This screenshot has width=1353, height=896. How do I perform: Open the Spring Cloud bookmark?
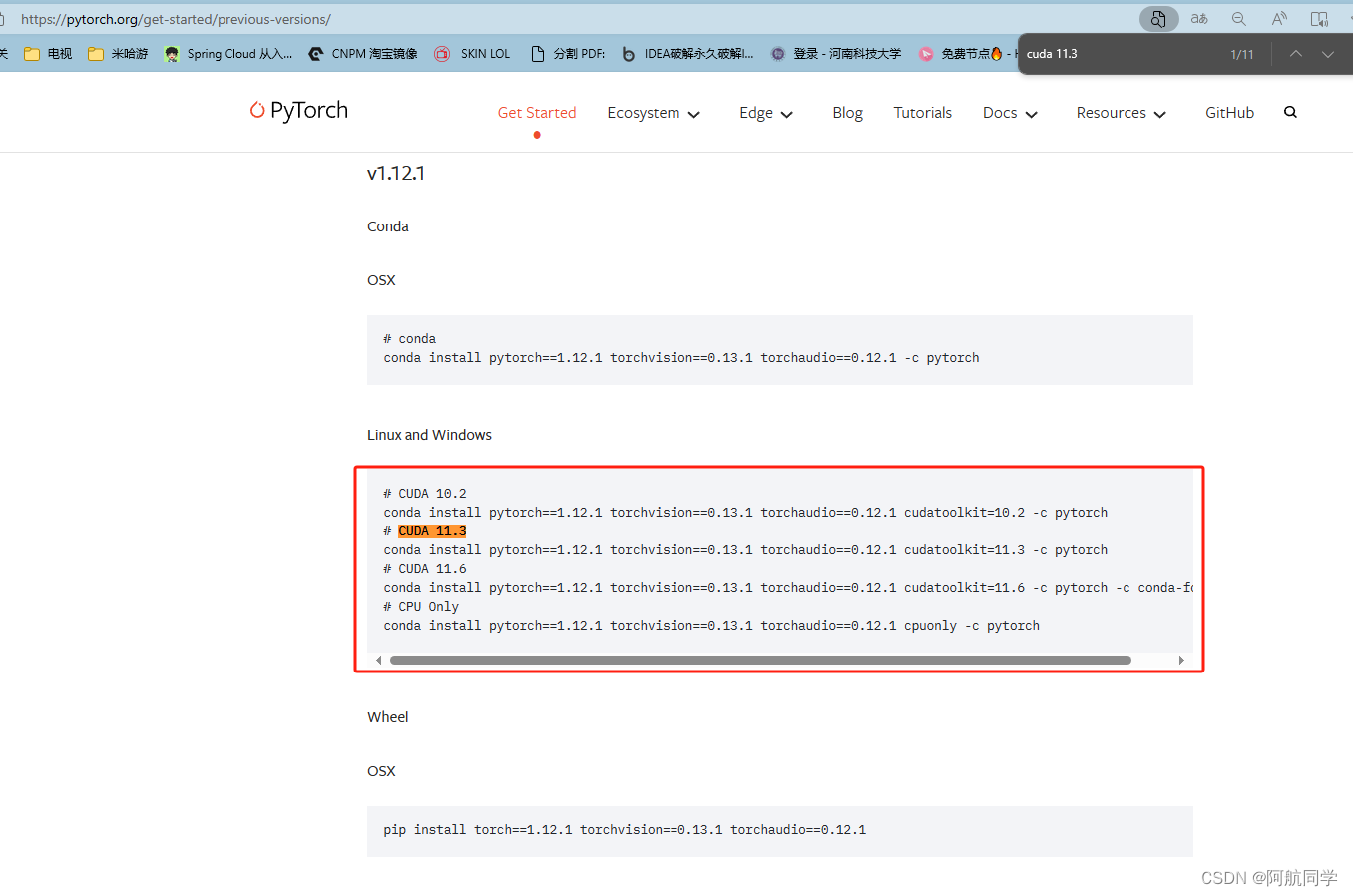point(228,54)
